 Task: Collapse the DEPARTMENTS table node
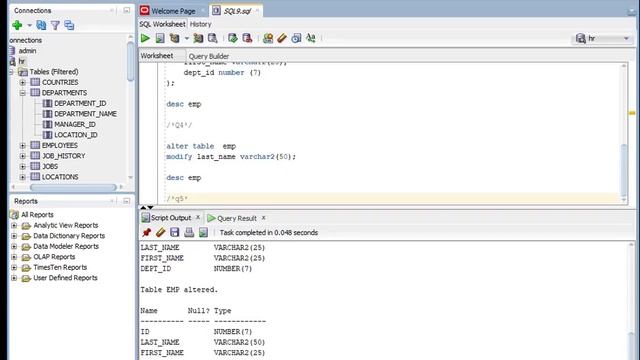[x=23, y=93]
